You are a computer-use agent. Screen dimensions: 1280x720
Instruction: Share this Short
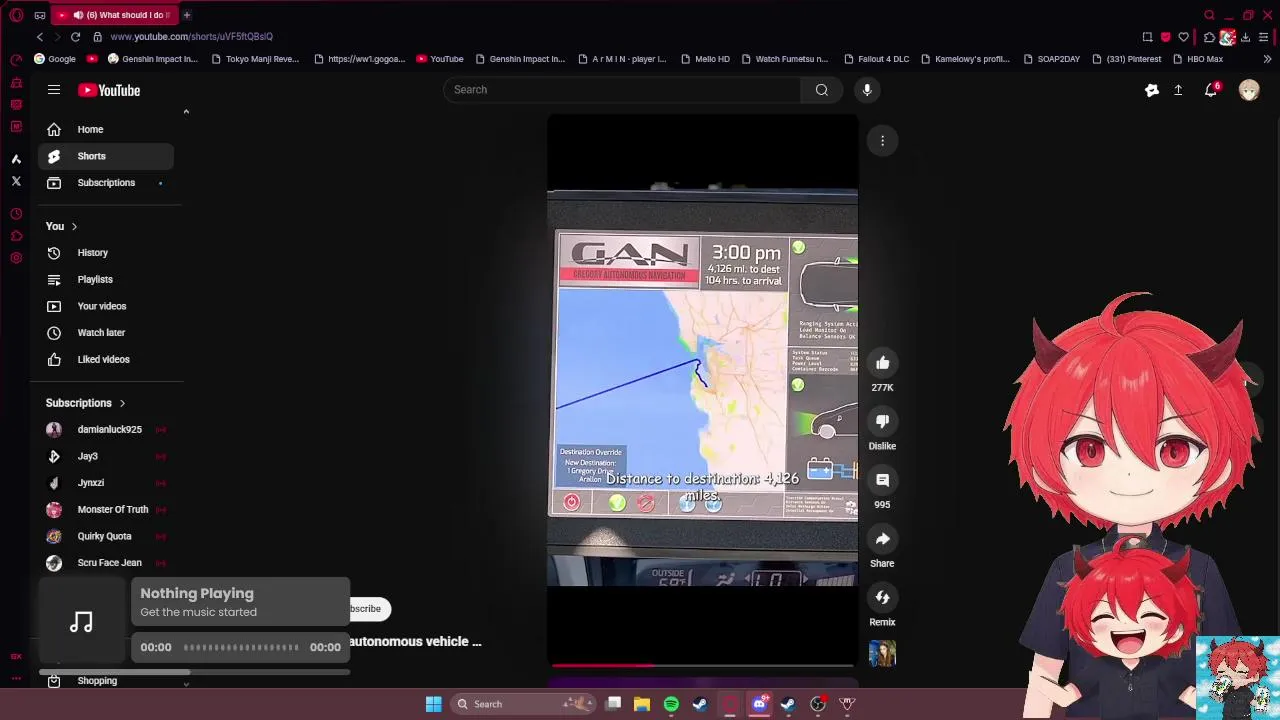(882, 539)
